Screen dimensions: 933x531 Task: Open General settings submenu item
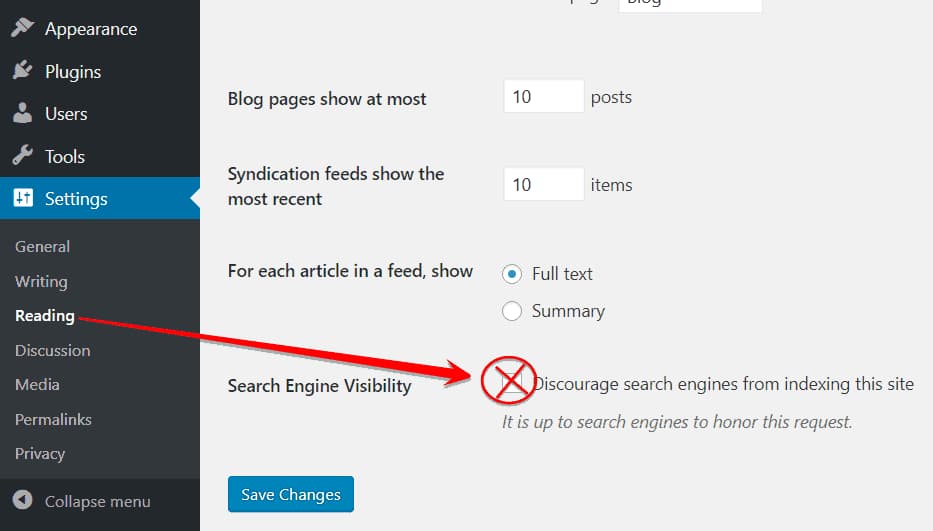pyautogui.click(x=42, y=247)
